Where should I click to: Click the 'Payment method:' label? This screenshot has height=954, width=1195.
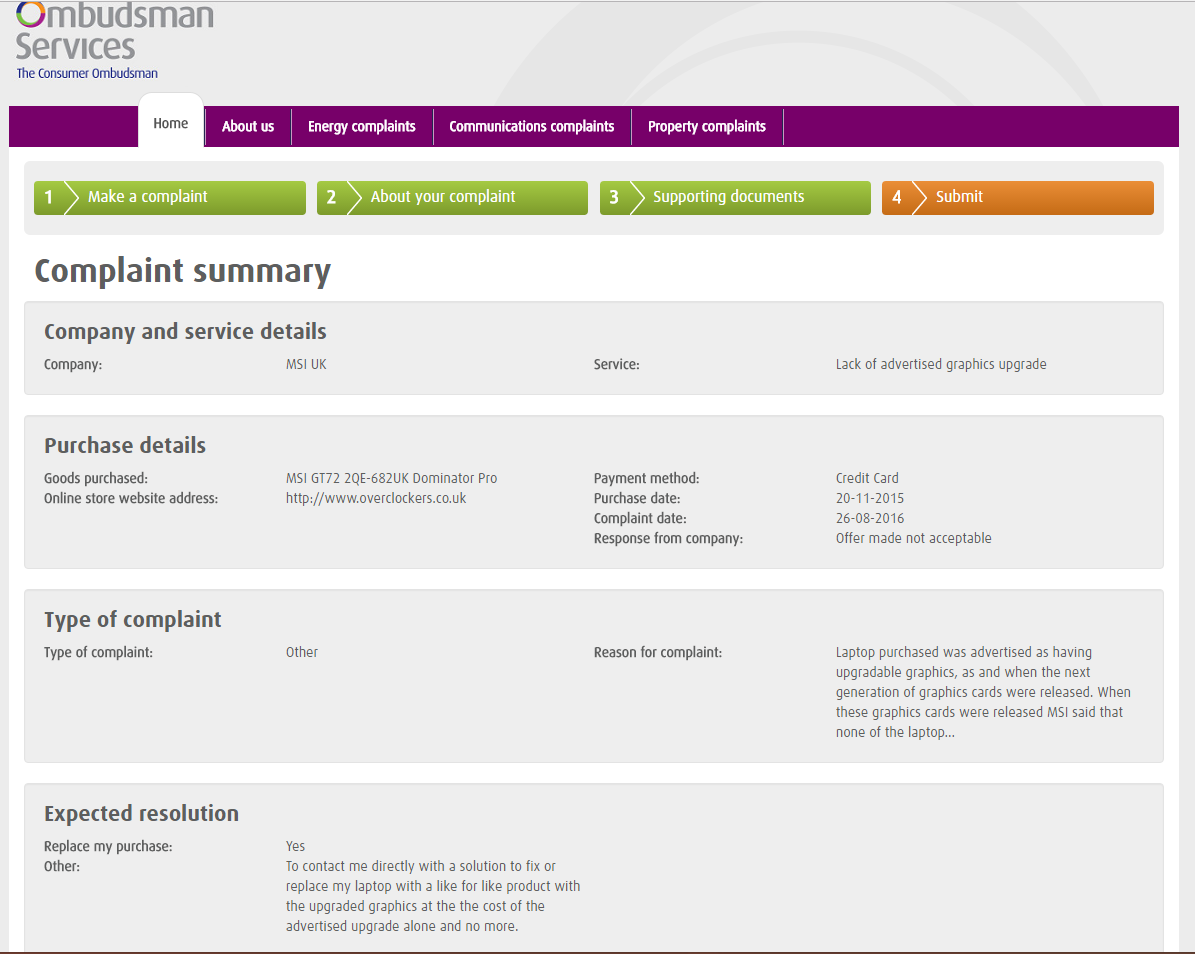[x=646, y=479]
